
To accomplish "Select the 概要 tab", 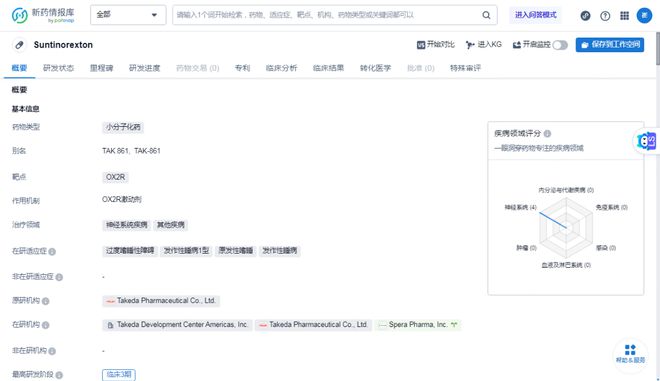I will [19, 68].
